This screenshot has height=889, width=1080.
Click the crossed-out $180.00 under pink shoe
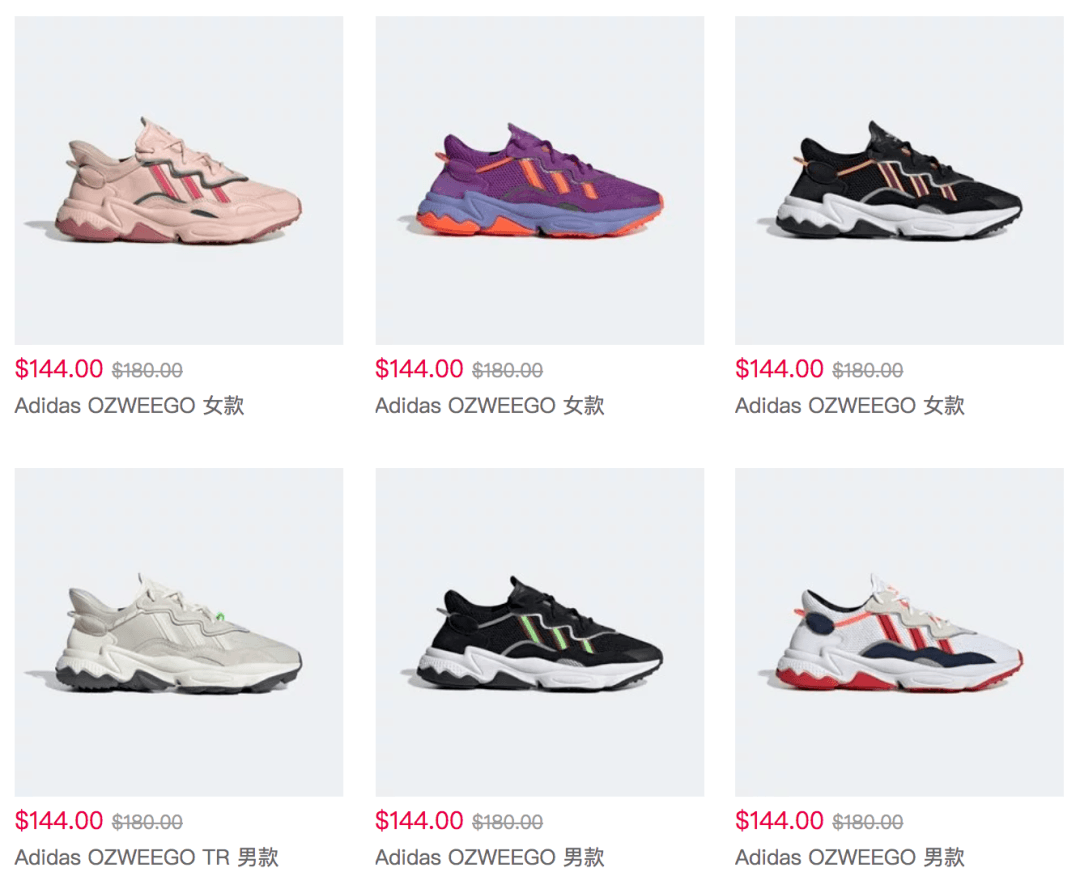tap(147, 370)
